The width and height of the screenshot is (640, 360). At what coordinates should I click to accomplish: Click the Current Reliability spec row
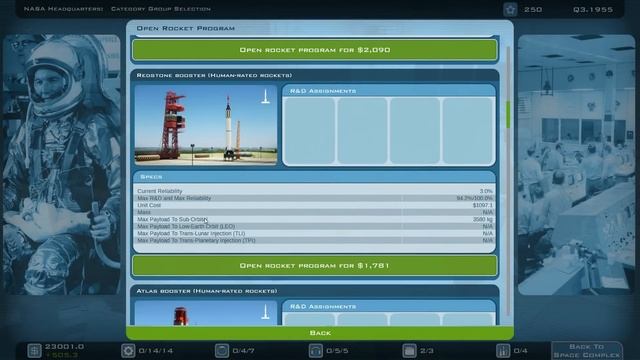[x=315, y=191]
